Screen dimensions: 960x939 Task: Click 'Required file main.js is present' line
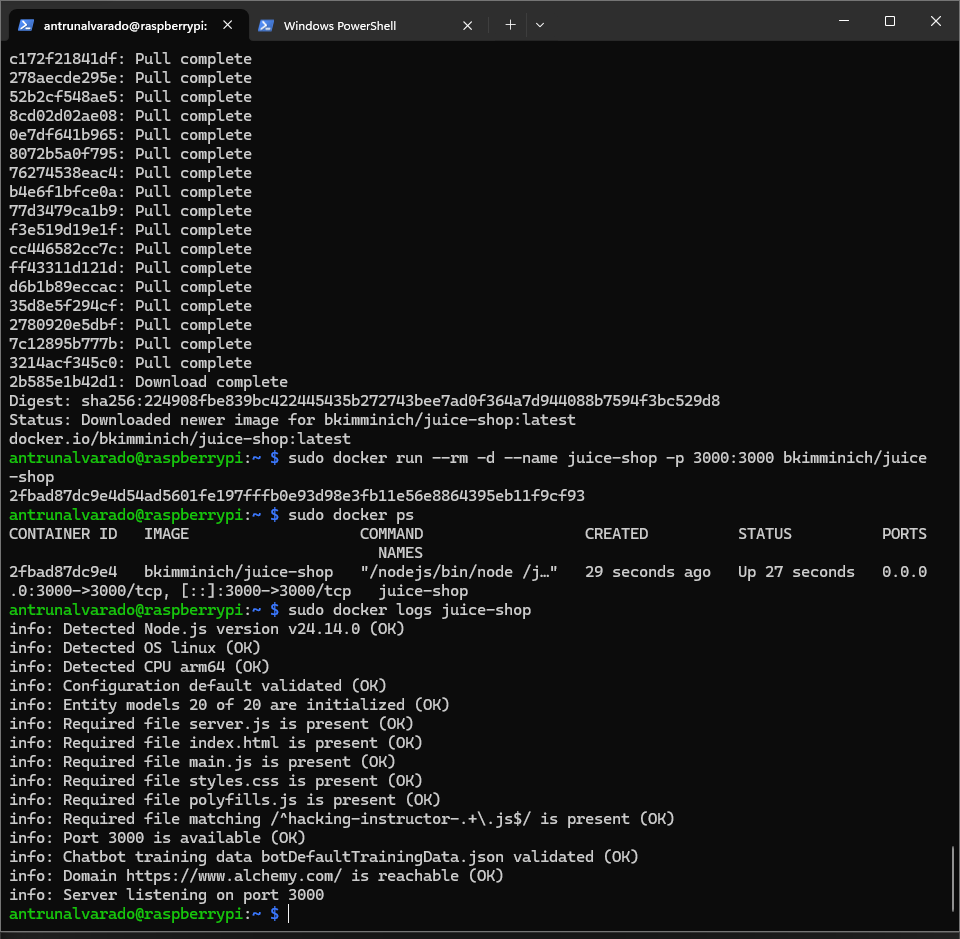tap(203, 761)
